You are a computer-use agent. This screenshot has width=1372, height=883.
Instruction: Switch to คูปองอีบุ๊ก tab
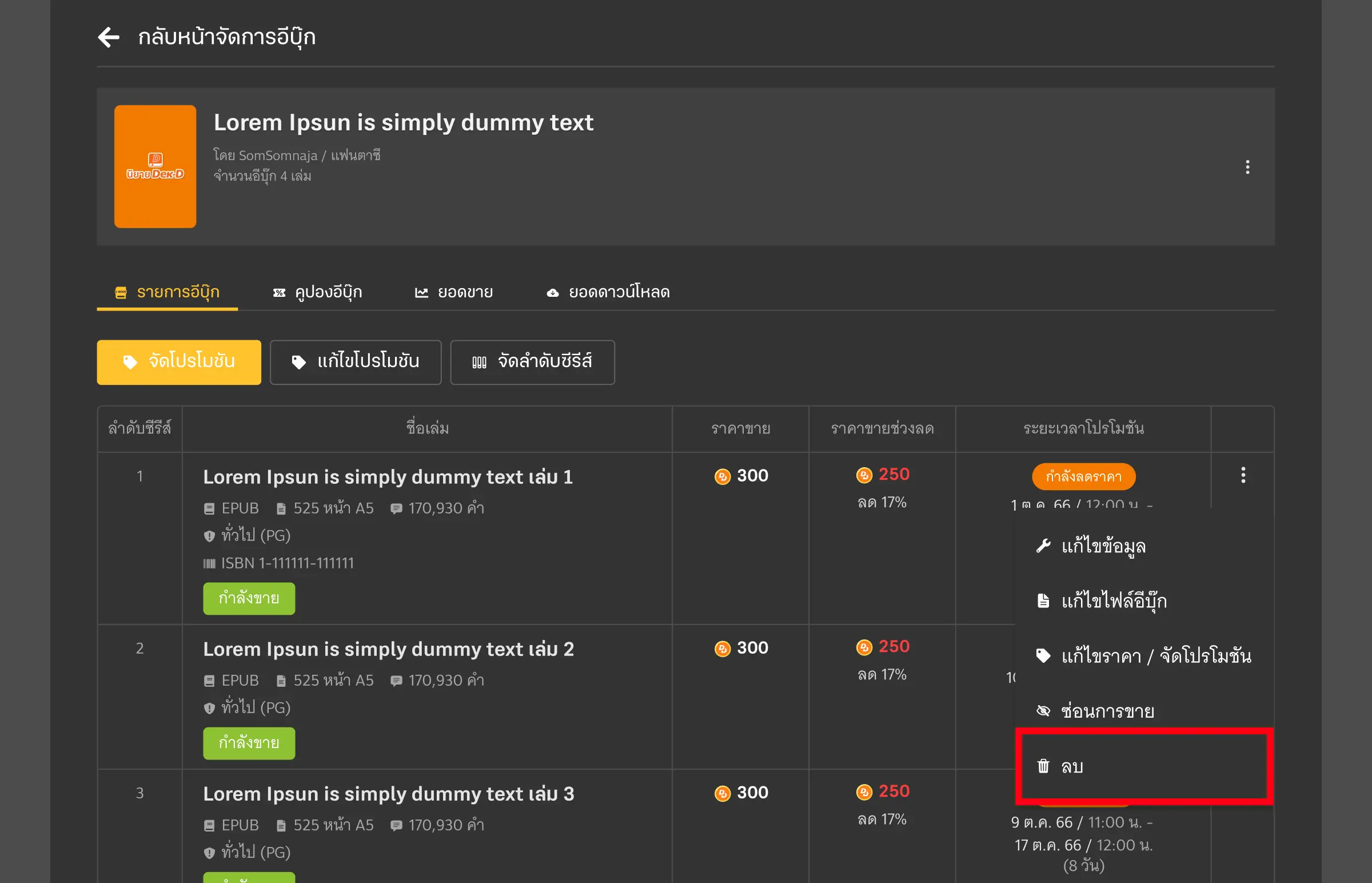tap(317, 292)
